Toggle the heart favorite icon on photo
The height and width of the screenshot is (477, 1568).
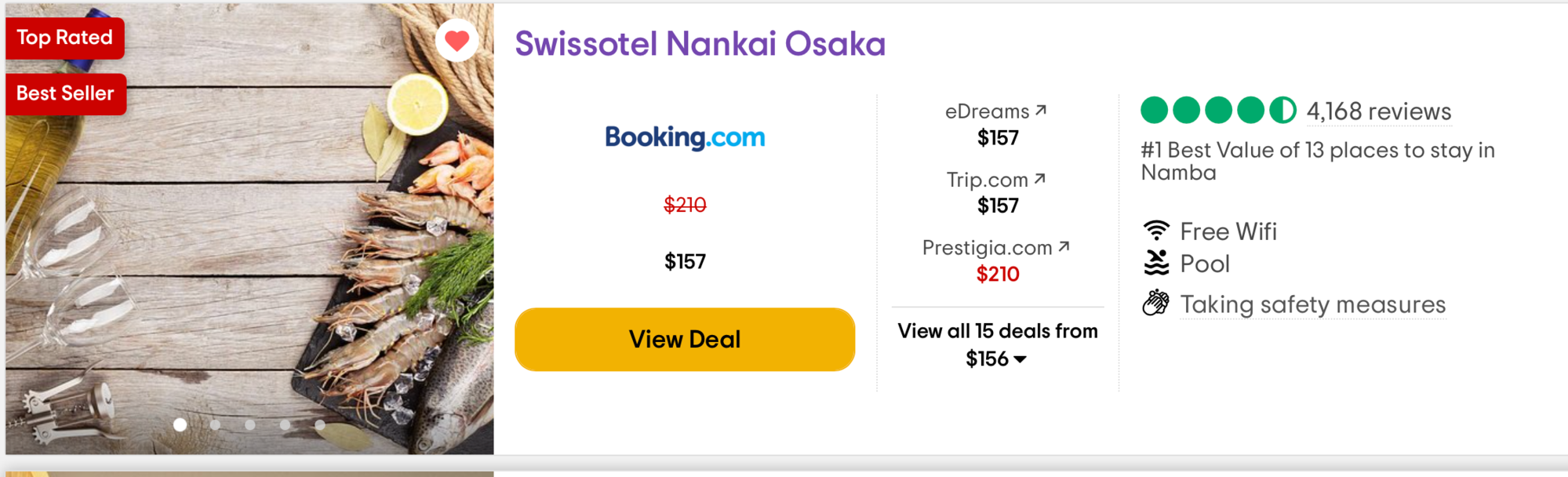(x=457, y=40)
